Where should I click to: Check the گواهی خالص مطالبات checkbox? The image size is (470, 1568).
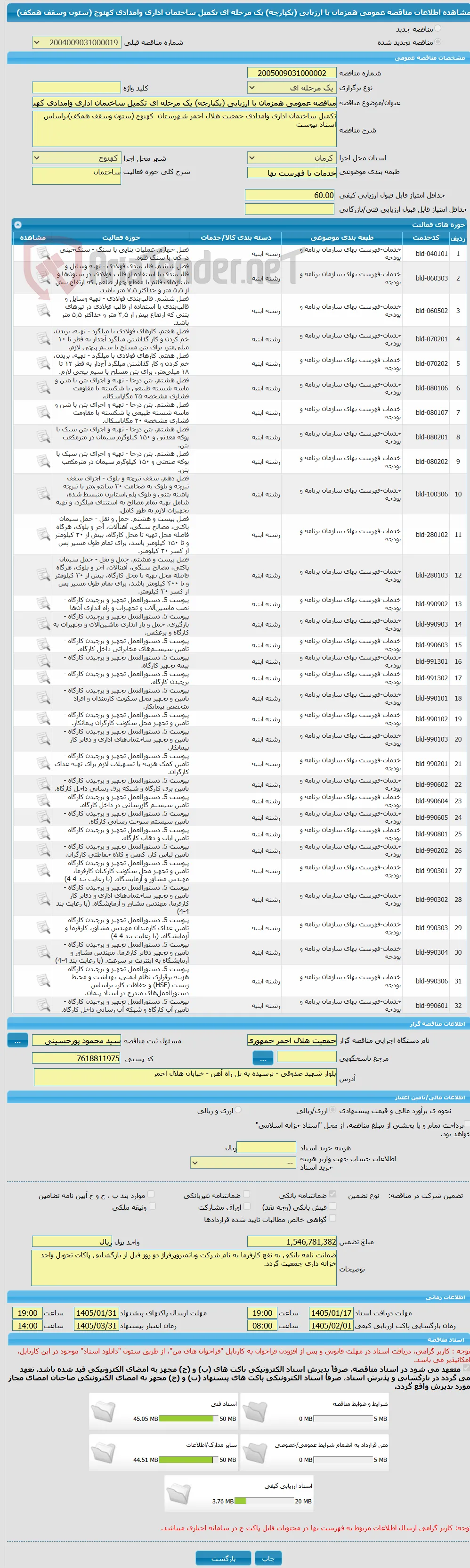pyautogui.click(x=332, y=1218)
